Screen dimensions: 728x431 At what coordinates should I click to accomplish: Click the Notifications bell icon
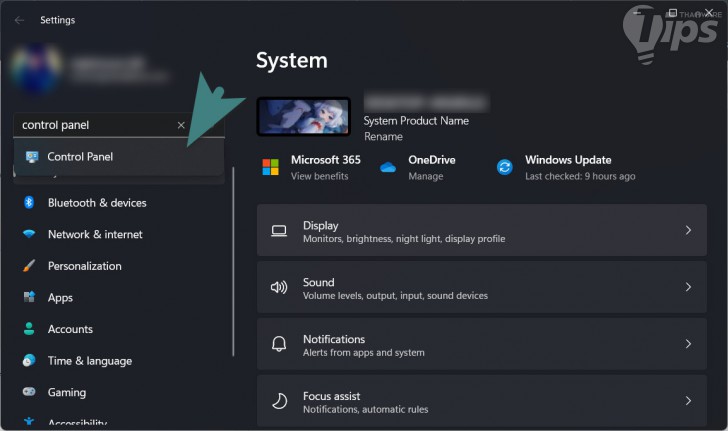click(x=279, y=344)
